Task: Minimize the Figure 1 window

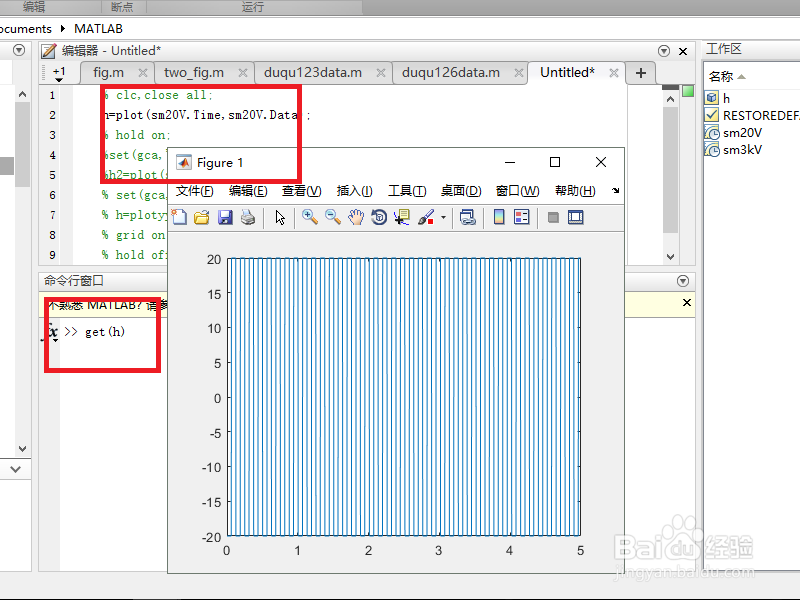Action: pyautogui.click(x=510, y=162)
